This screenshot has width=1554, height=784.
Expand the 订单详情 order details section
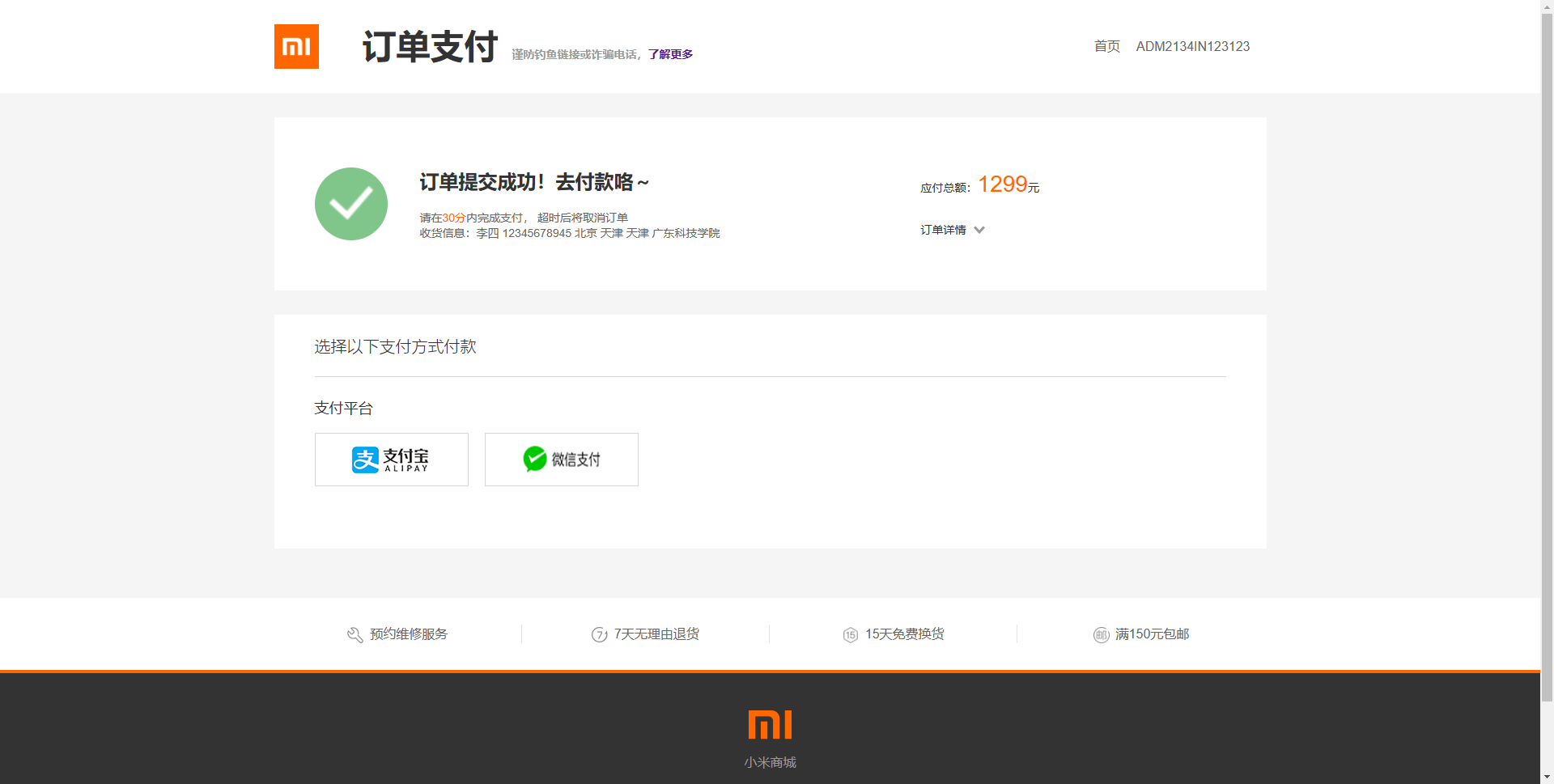[943, 230]
